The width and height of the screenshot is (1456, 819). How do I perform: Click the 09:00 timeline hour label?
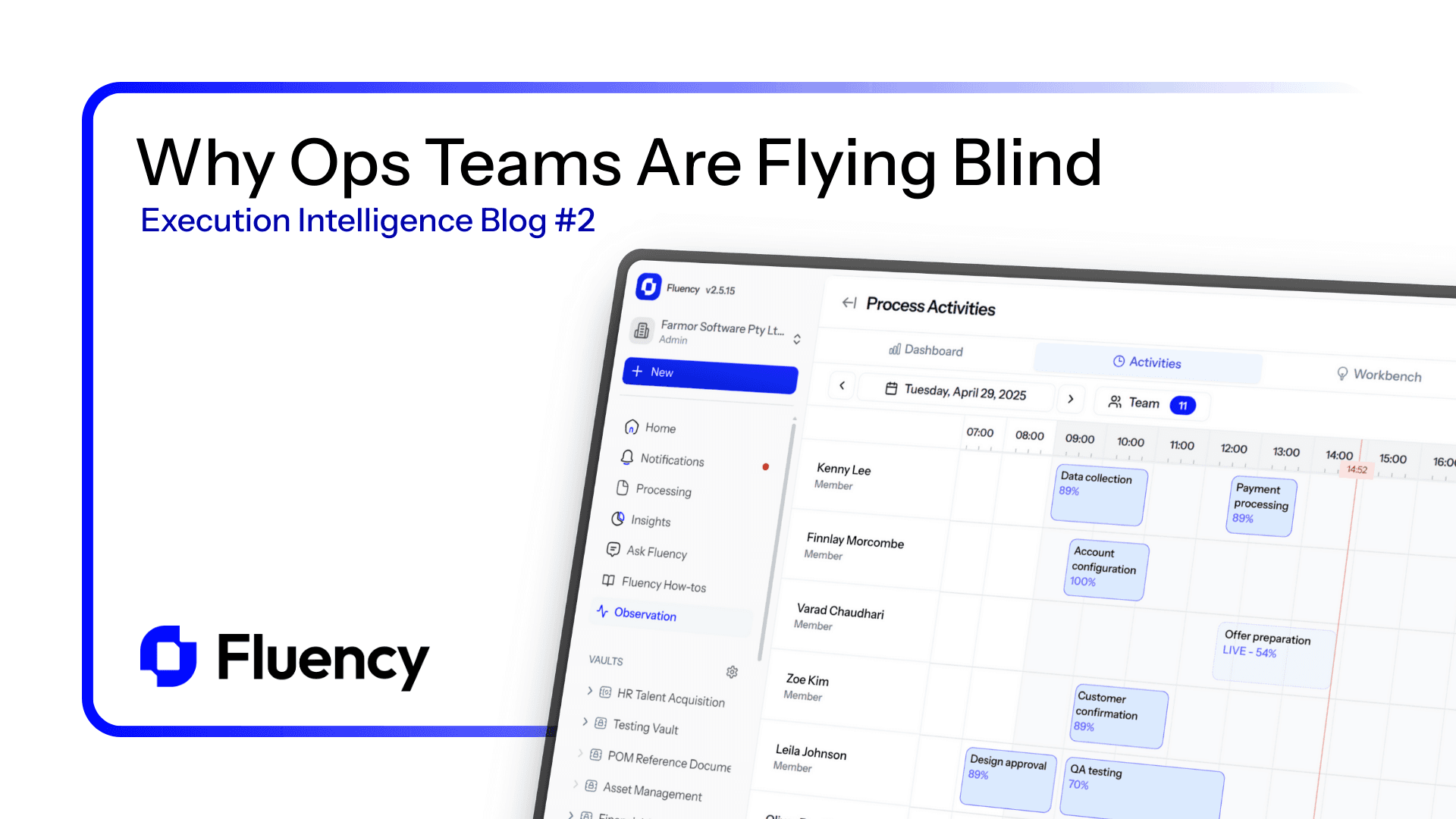click(x=1080, y=439)
